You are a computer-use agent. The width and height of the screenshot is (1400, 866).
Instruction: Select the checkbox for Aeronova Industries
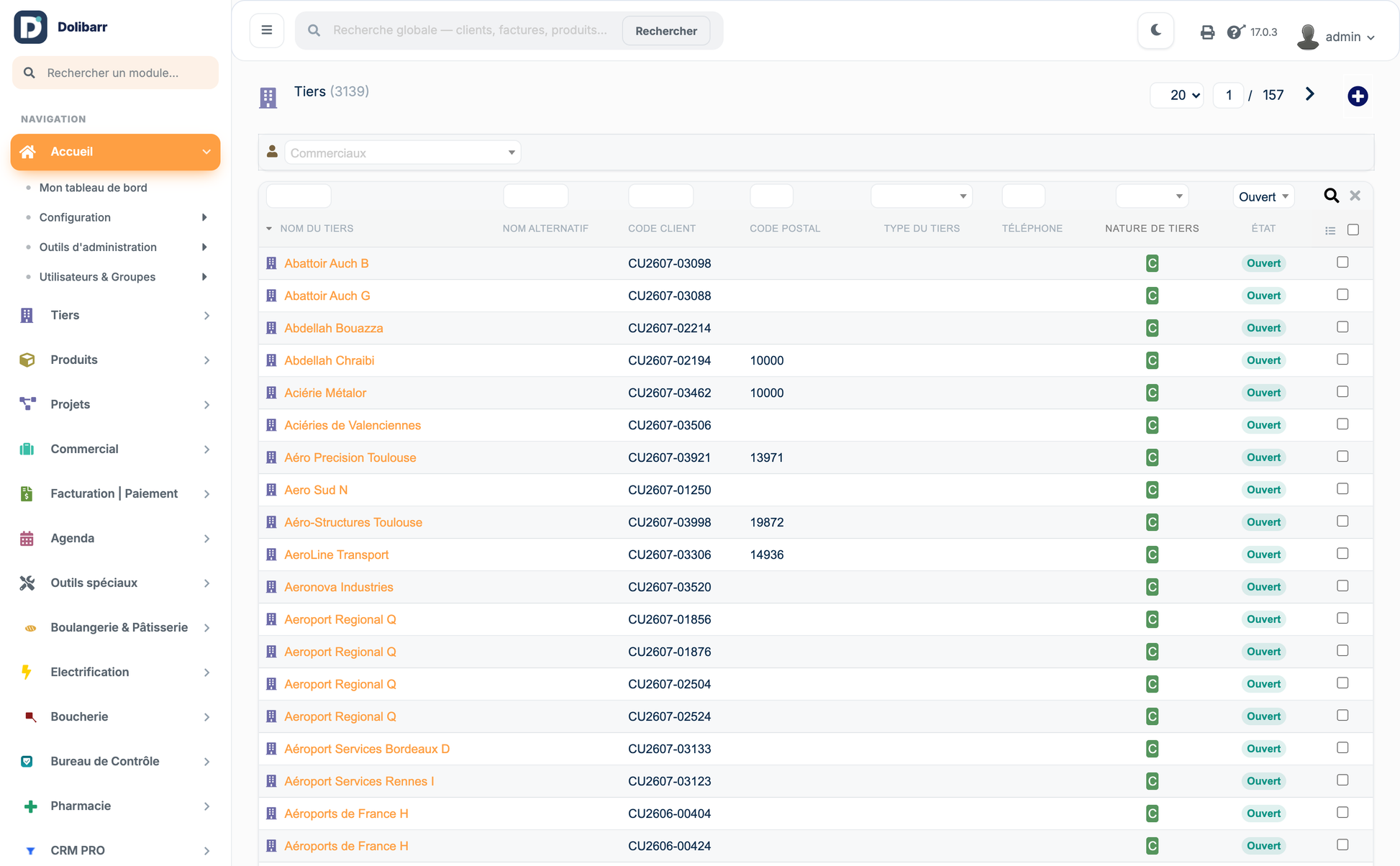(x=1342, y=585)
